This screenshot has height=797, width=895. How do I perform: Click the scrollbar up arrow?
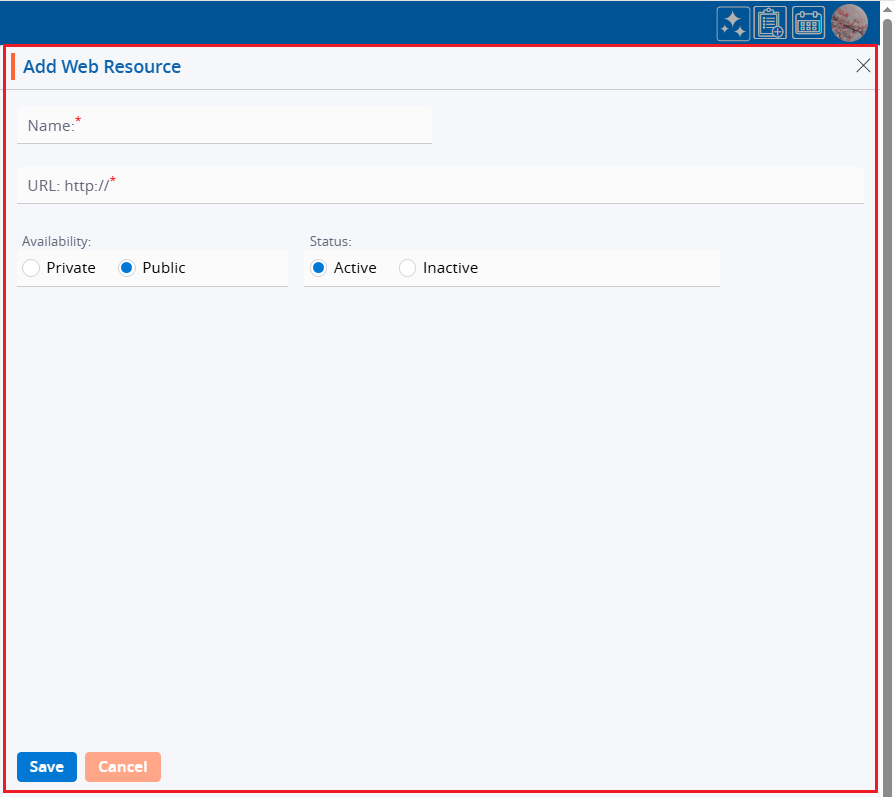[887, 8]
